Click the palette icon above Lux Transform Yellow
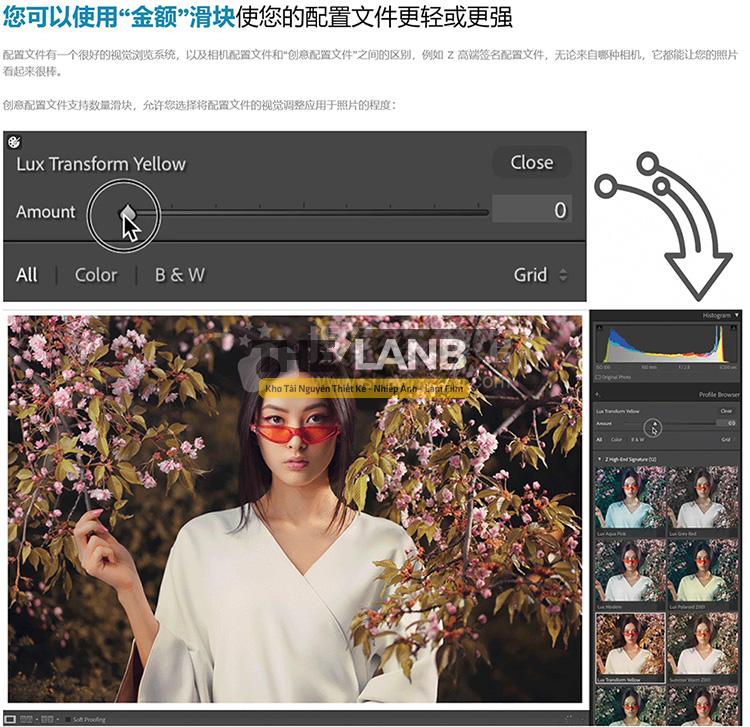This screenshot has height=727, width=750. 15,142
